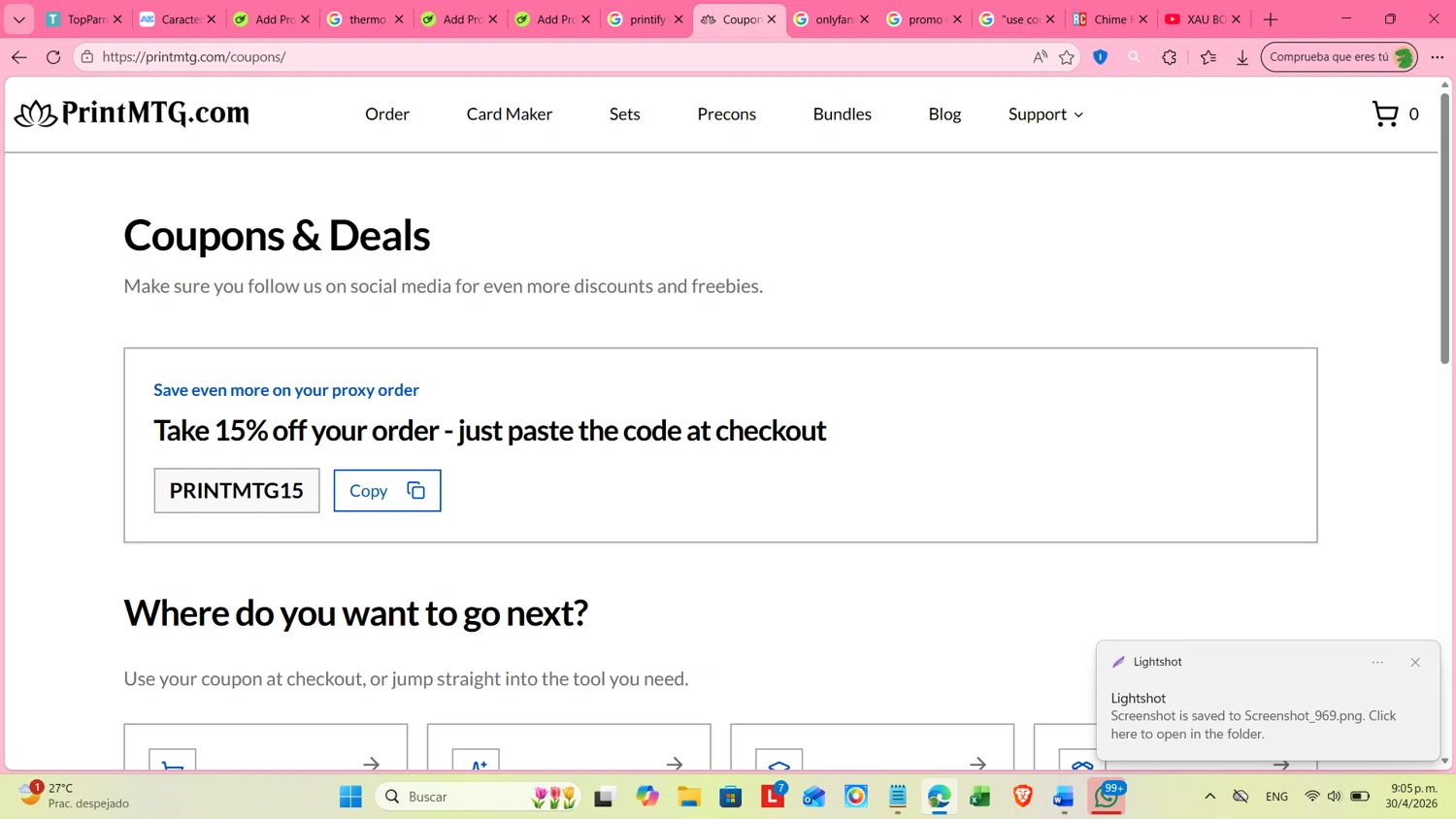Open the Lightshot saved screenshot notification
Viewport: 1456px width, 819px height.
coord(1268,716)
